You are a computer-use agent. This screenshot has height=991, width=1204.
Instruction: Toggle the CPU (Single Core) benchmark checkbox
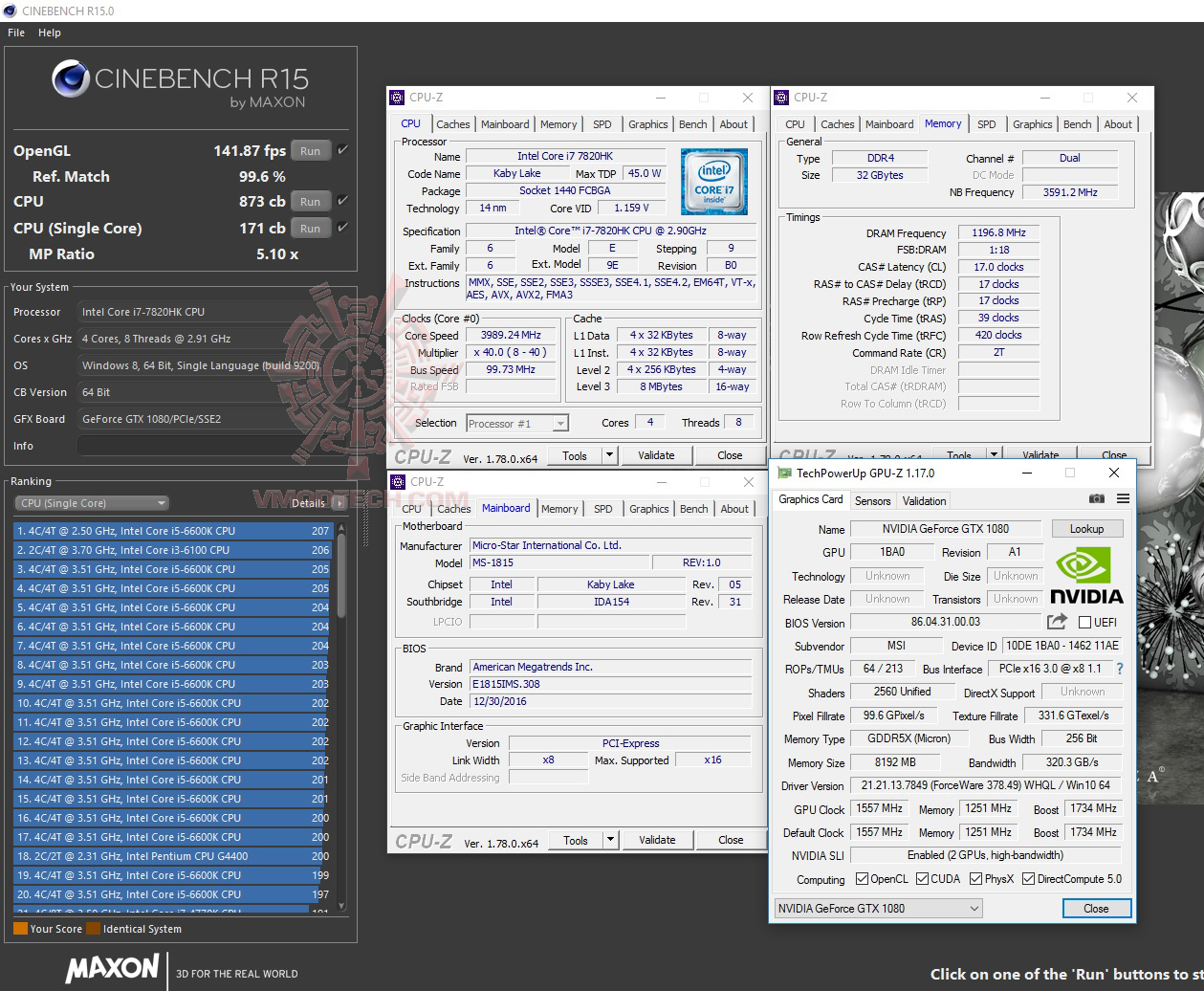pos(342,228)
